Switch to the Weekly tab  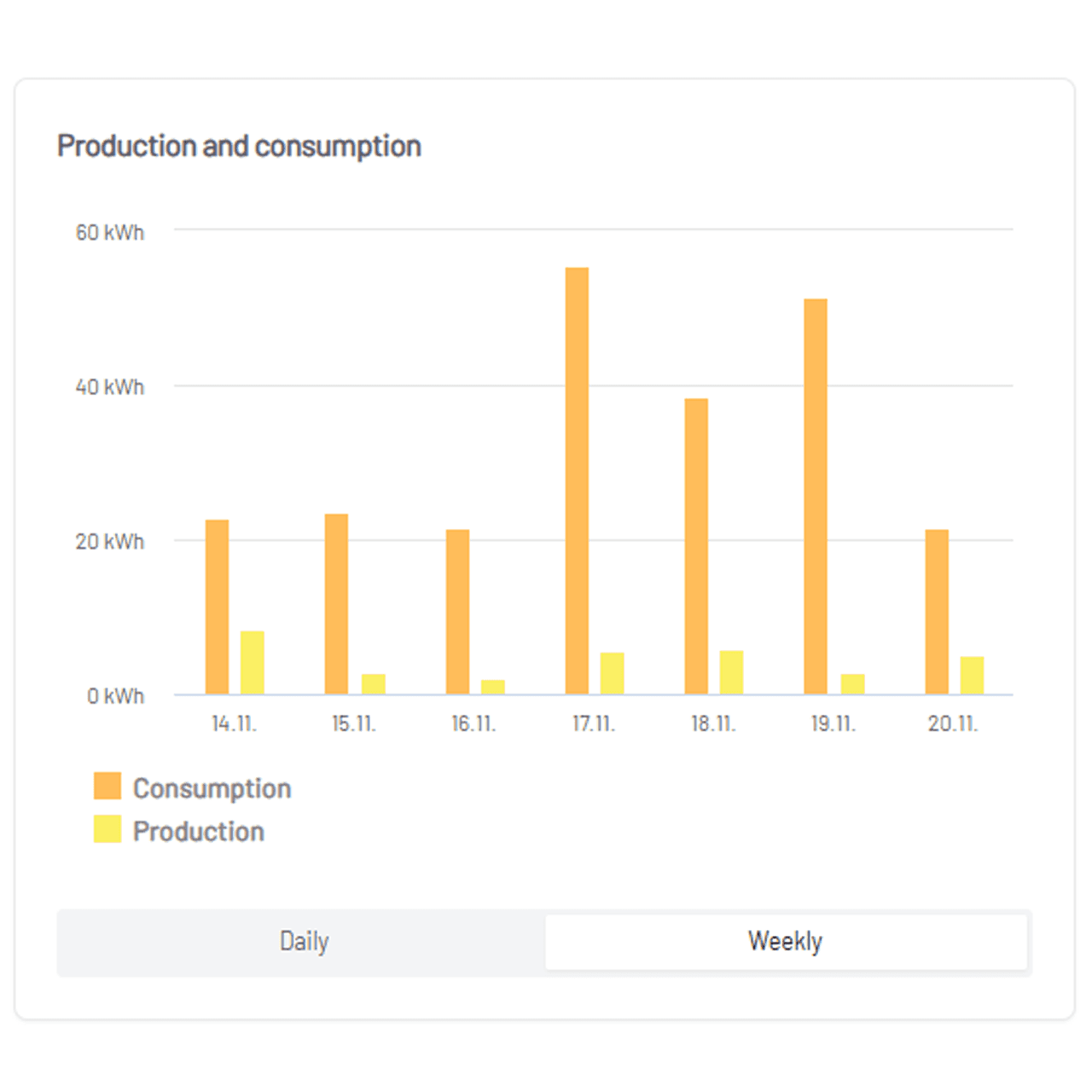coord(785,941)
